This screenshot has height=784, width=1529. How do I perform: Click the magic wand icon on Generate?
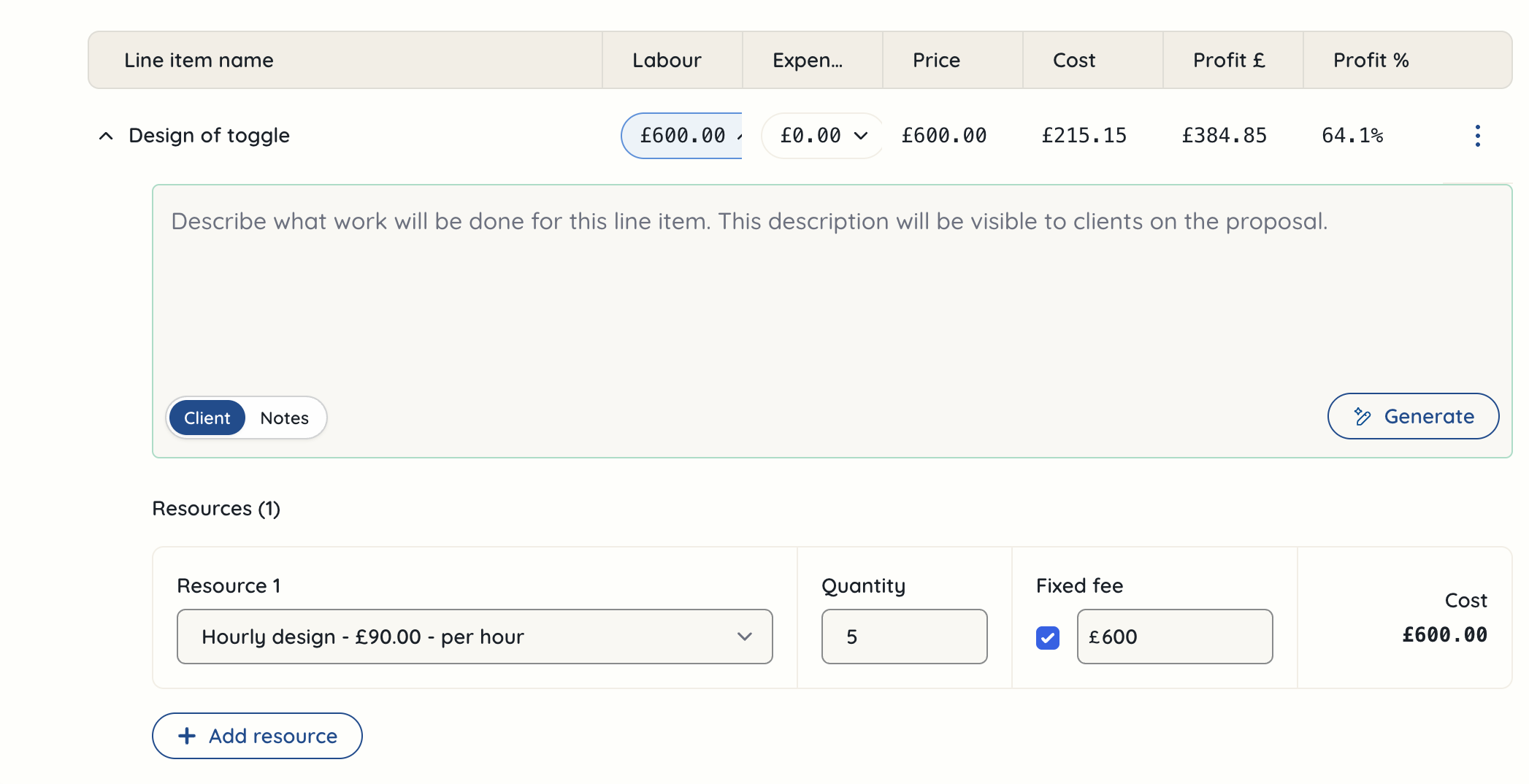[x=1362, y=417]
